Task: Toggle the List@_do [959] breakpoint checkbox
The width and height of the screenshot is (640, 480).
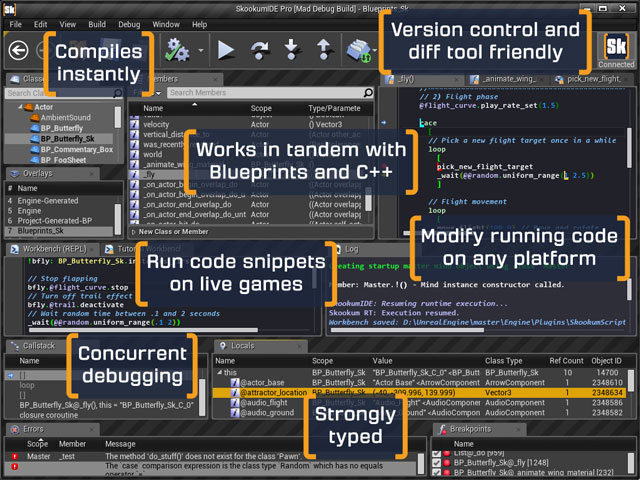Action: tap(436, 453)
